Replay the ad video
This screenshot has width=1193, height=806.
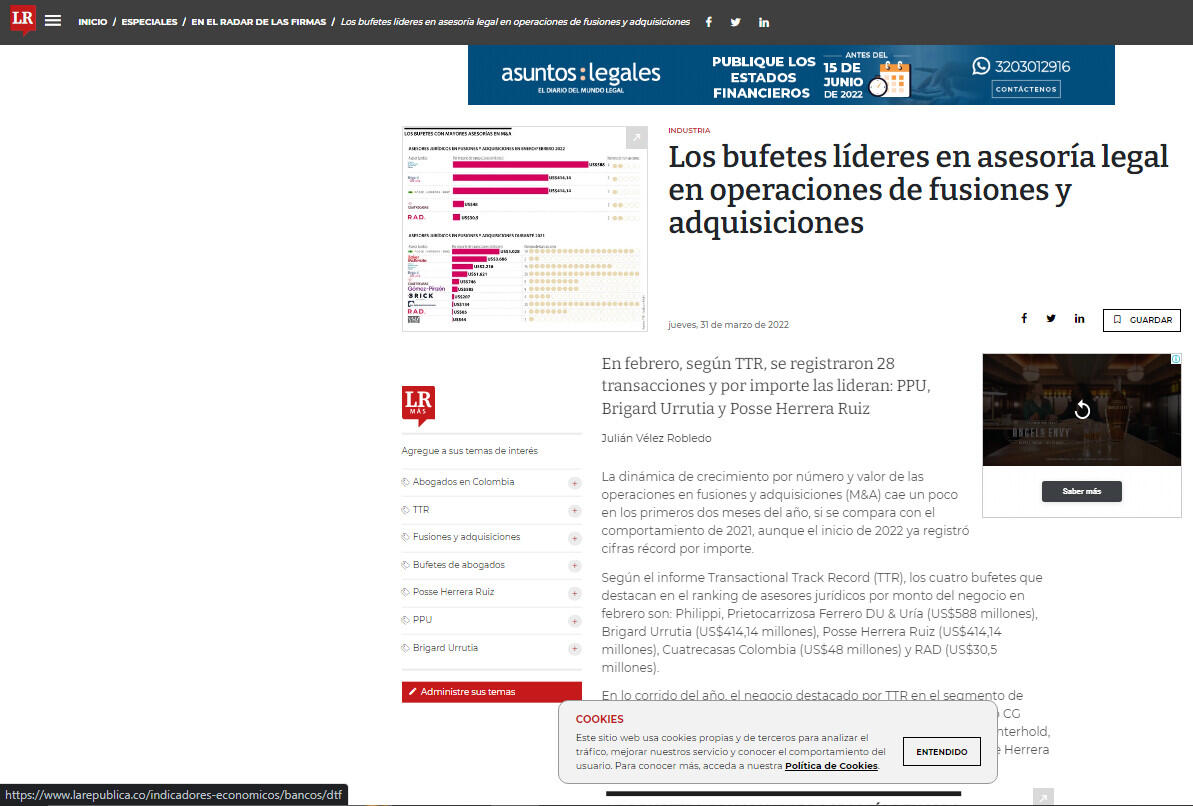1081,410
